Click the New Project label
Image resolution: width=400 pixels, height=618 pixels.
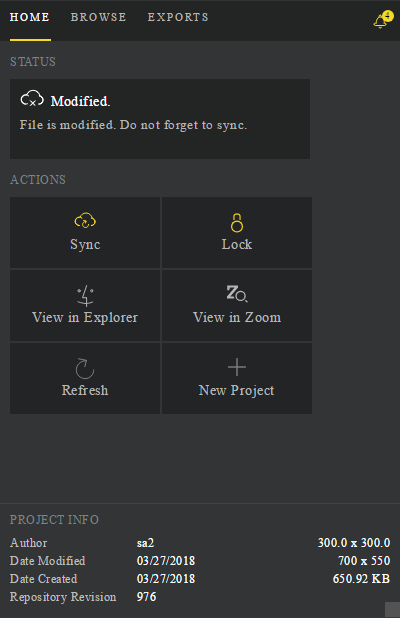click(236, 390)
